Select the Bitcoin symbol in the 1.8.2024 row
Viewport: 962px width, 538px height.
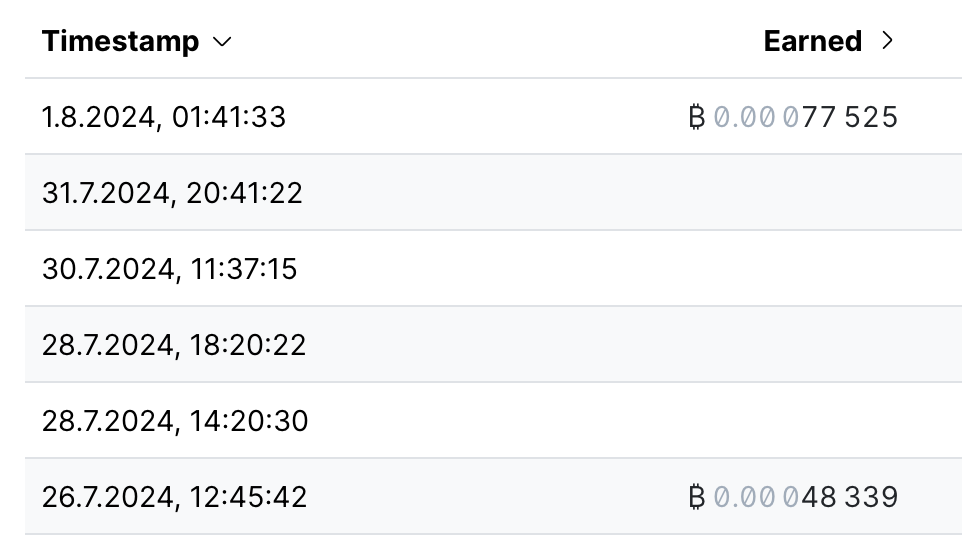(x=697, y=117)
